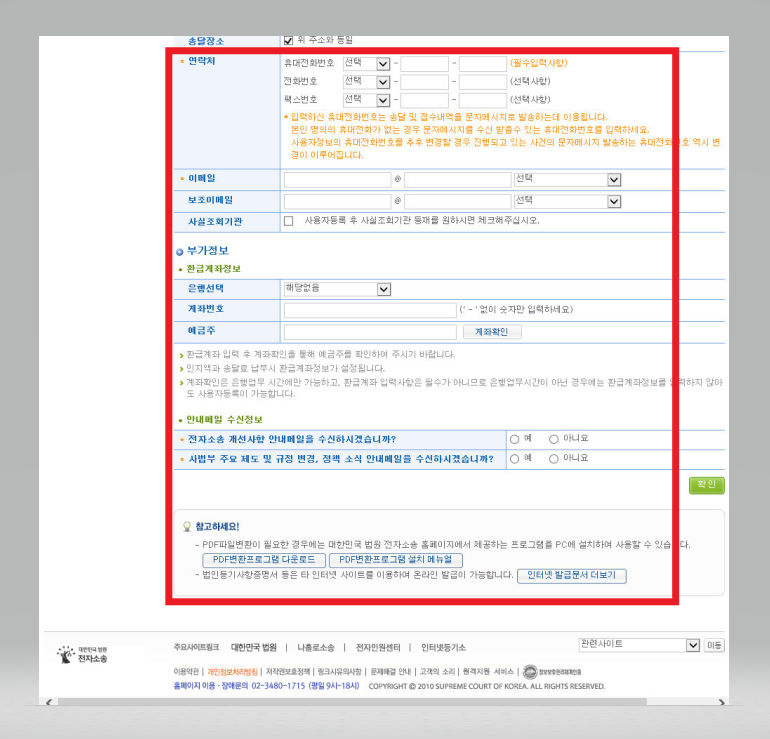Screen dimensions: 770x739
Task: Open the 휴대전화번호 prefix dropdown
Action: [x=366, y=64]
